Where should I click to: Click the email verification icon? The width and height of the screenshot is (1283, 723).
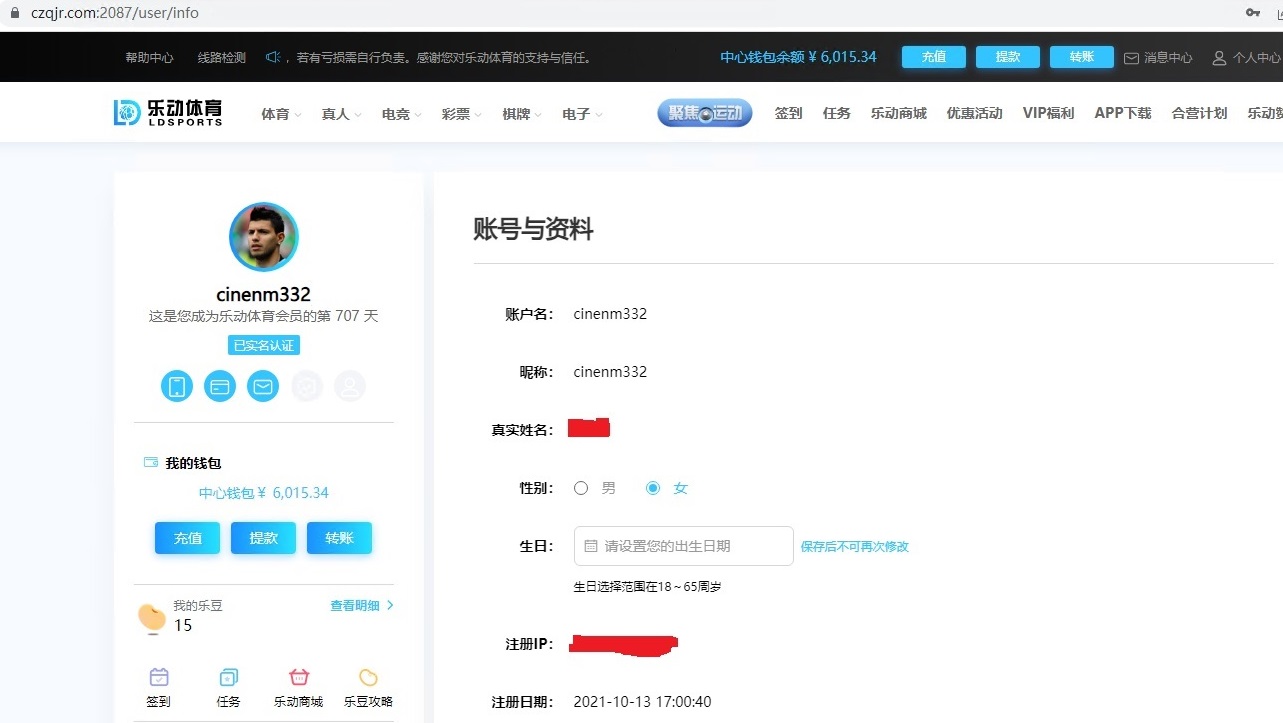pos(263,386)
